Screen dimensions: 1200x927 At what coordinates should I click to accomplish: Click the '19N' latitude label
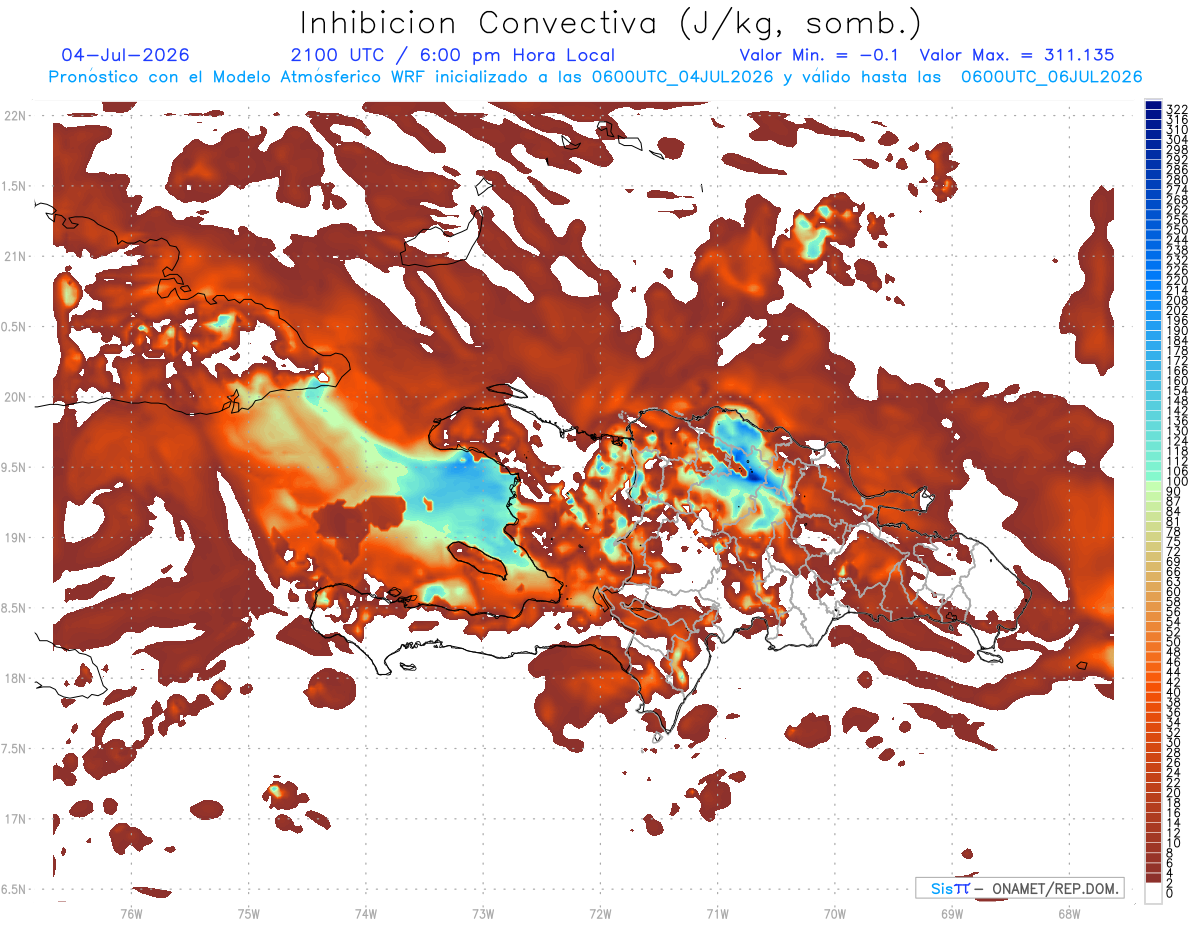click(x=15, y=538)
